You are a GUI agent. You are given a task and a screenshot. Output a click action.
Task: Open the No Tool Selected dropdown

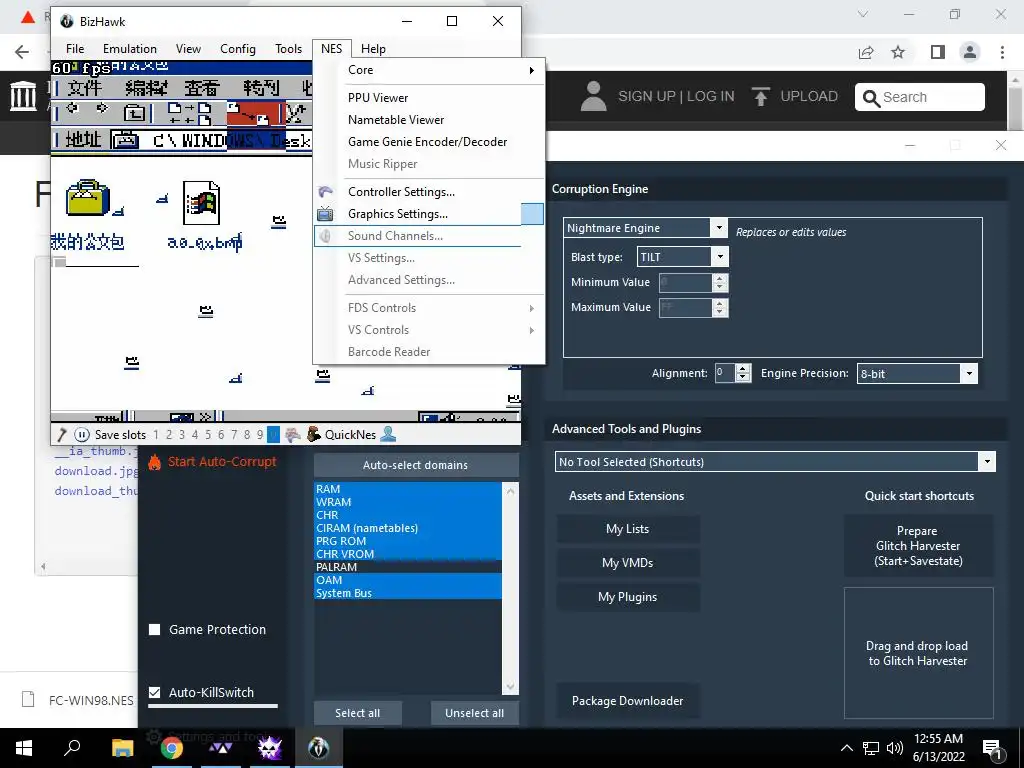[987, 462]
